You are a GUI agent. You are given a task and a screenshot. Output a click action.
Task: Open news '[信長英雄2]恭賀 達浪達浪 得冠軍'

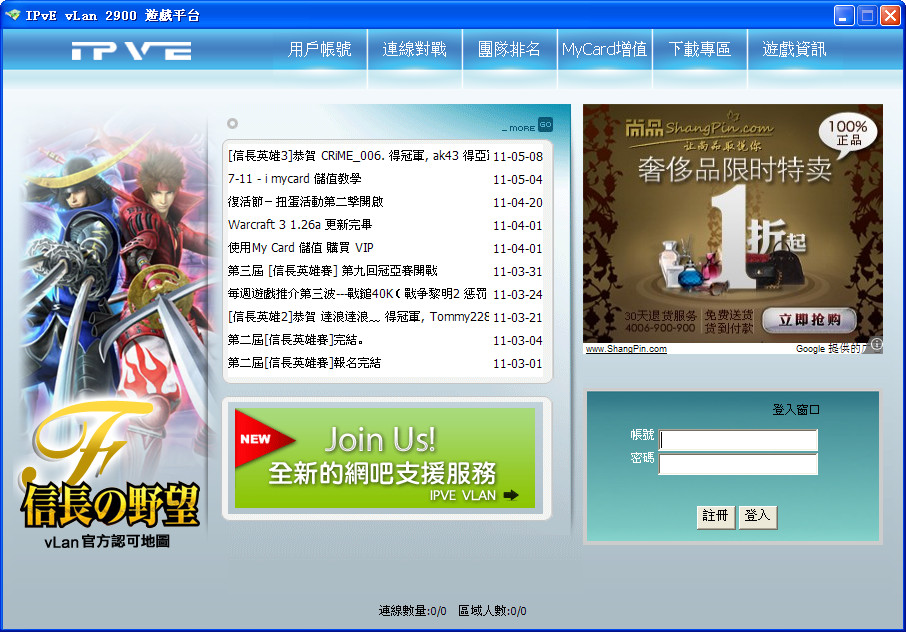click(x=358, y=317)
